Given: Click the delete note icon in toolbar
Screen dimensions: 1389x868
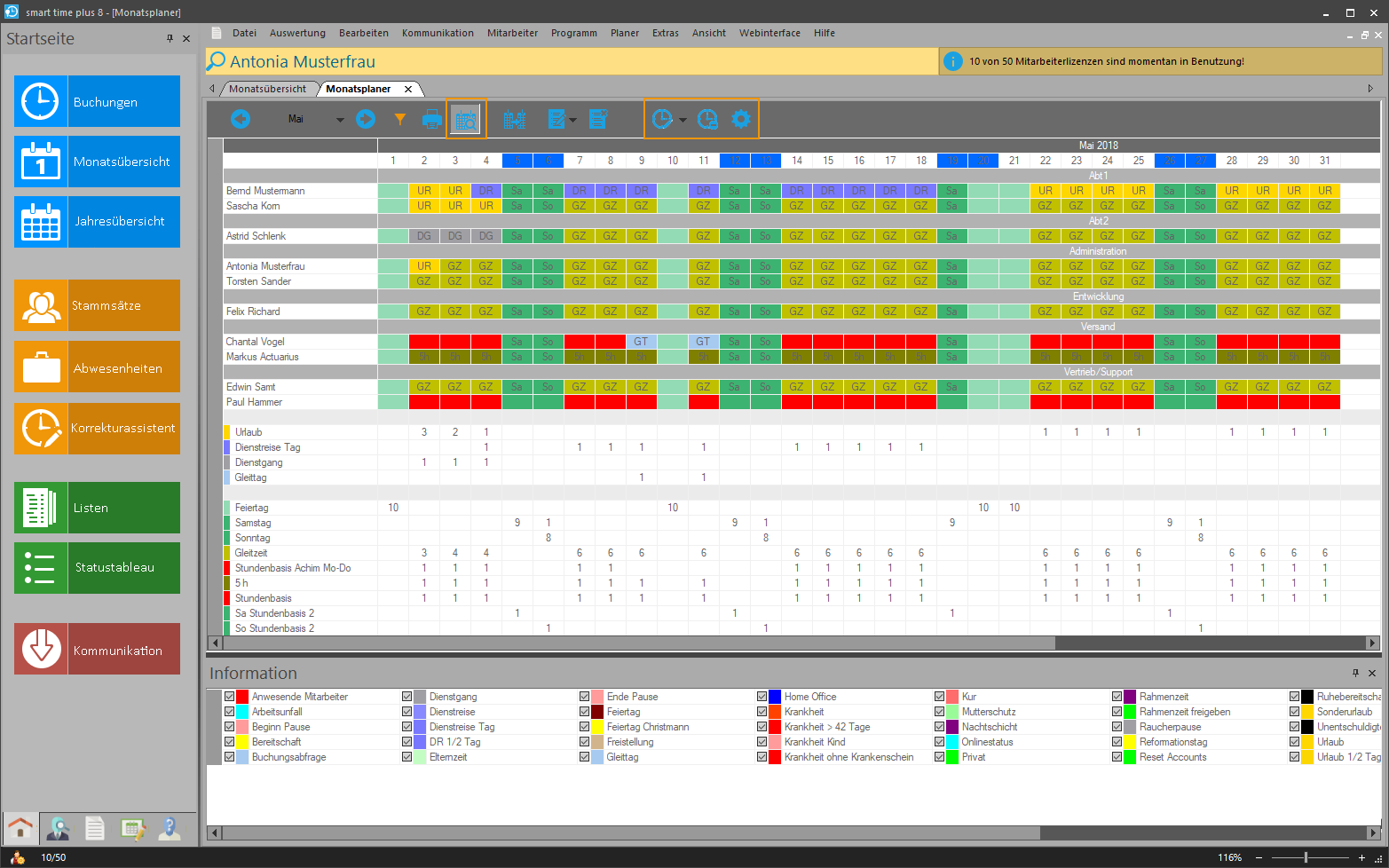Looking at the screenshot, I should click(598, 119).
